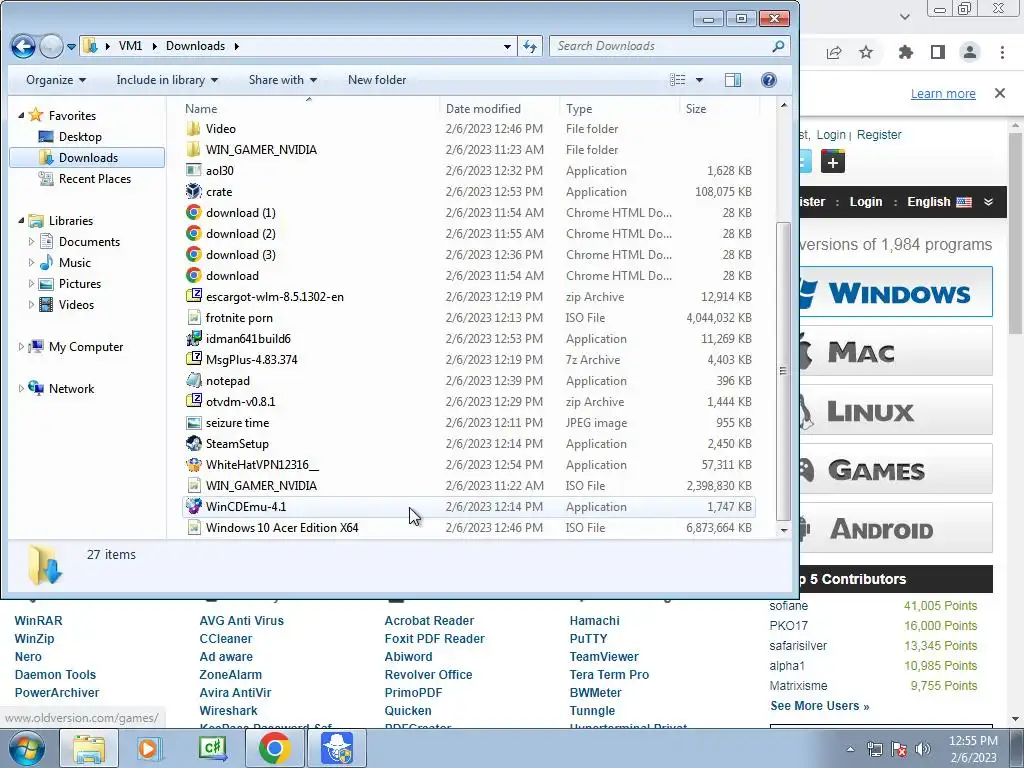Bookmark page with Chrome star icon

point(866,52)
